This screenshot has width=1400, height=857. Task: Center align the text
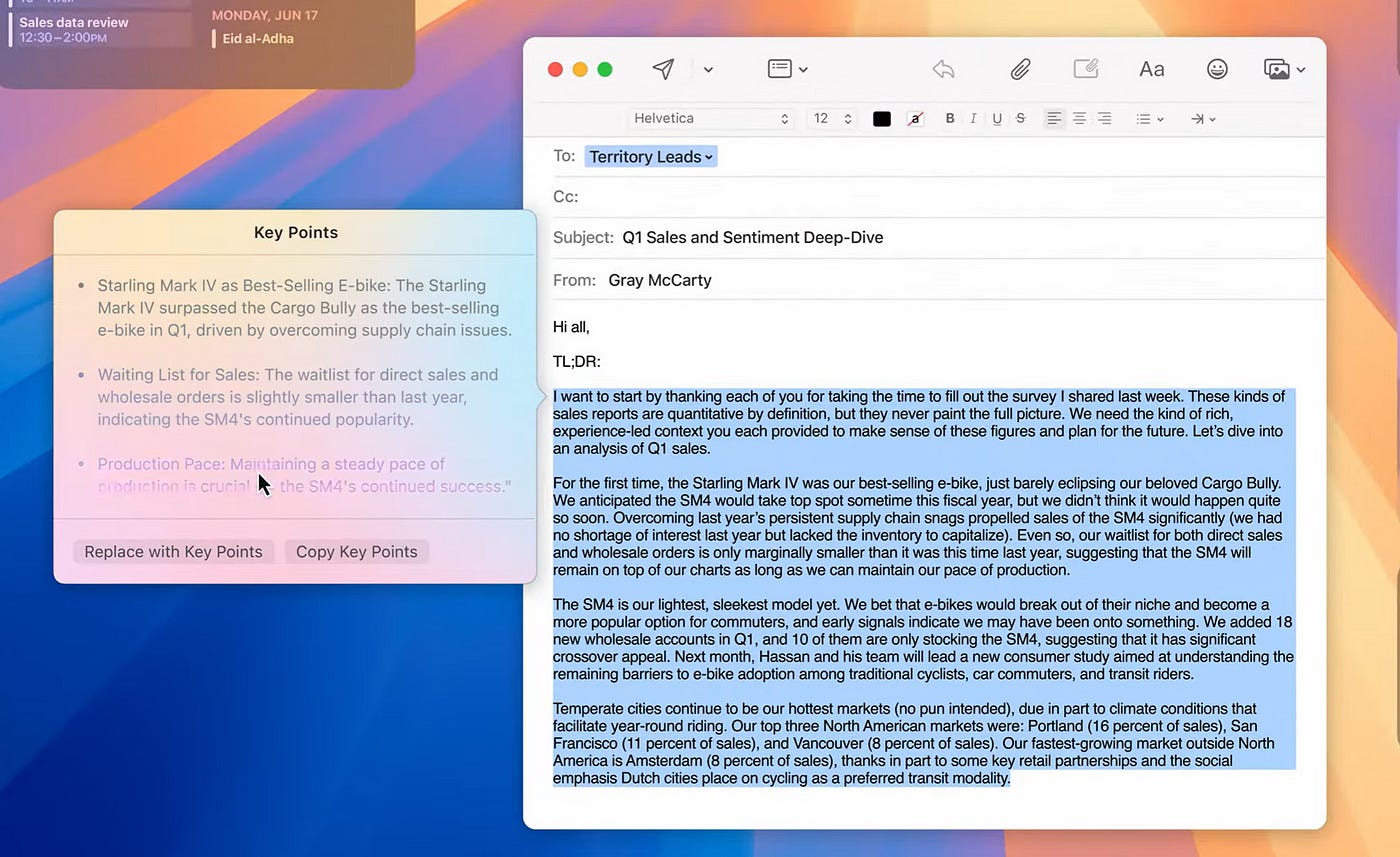coord(1079,118)
